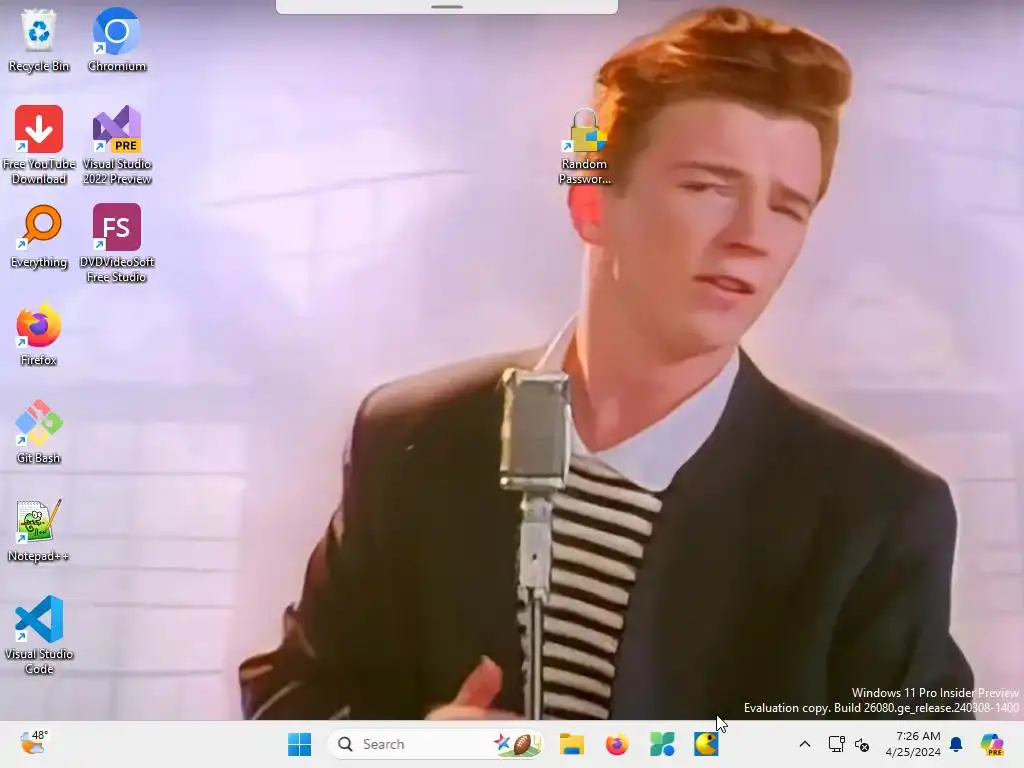Open Firefox from the taskbar
The height and width of the screenshot is (768, 1024).
616,744
